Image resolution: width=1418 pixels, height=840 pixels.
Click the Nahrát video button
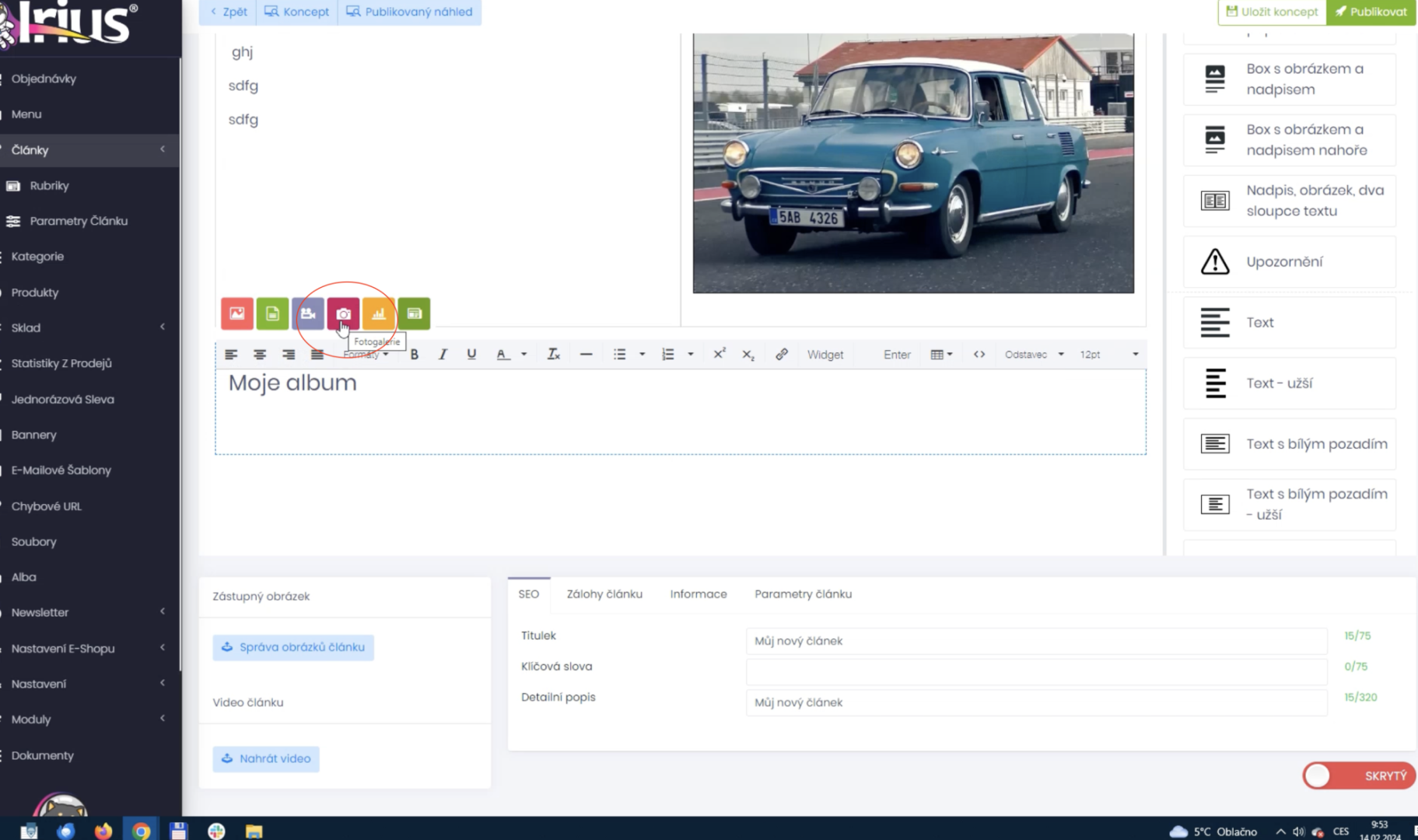point(266,758)
